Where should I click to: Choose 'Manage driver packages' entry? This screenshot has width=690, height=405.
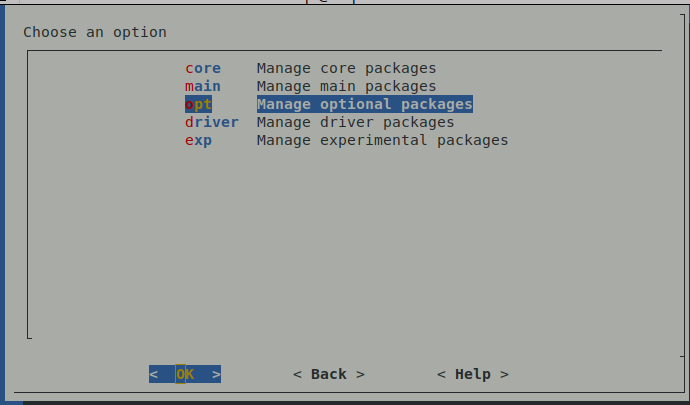355,122
